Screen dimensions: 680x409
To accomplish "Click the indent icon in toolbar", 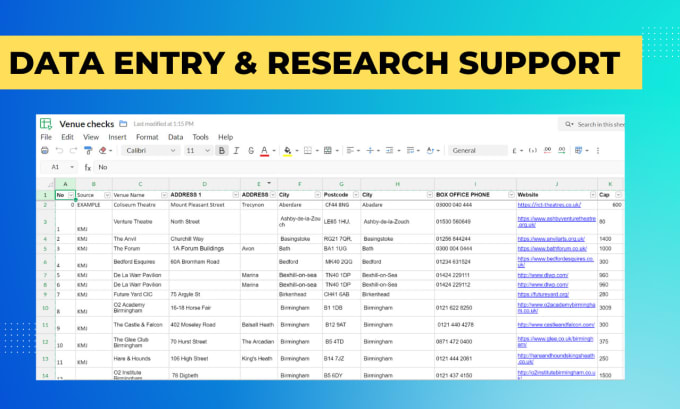I will click(389, 151).
